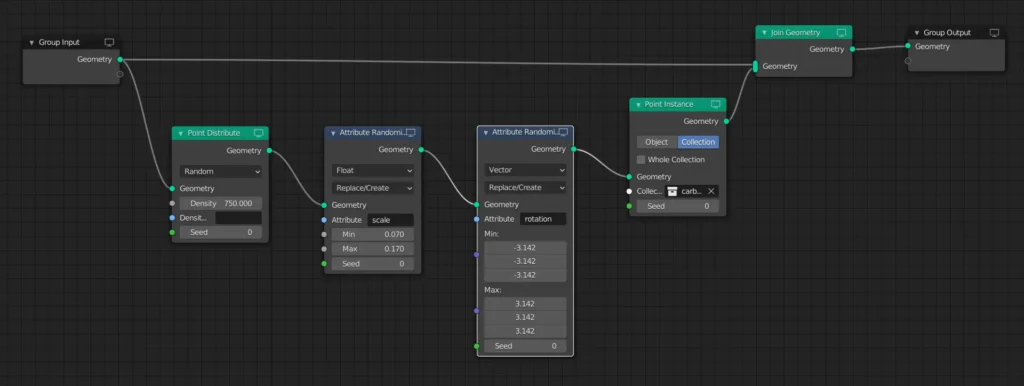1024x386 pixels.
Task: Collapse the Point Distribute node
Action: [181, 133]
